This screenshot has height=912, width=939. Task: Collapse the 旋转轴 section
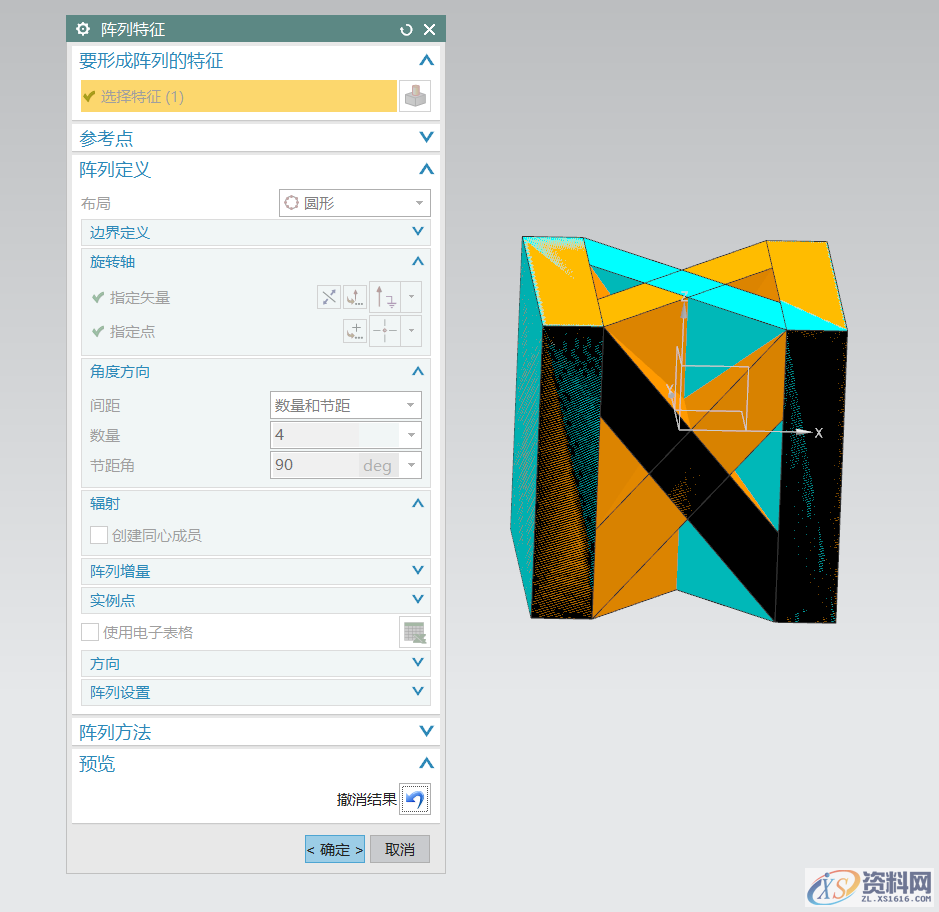(255, 262)
